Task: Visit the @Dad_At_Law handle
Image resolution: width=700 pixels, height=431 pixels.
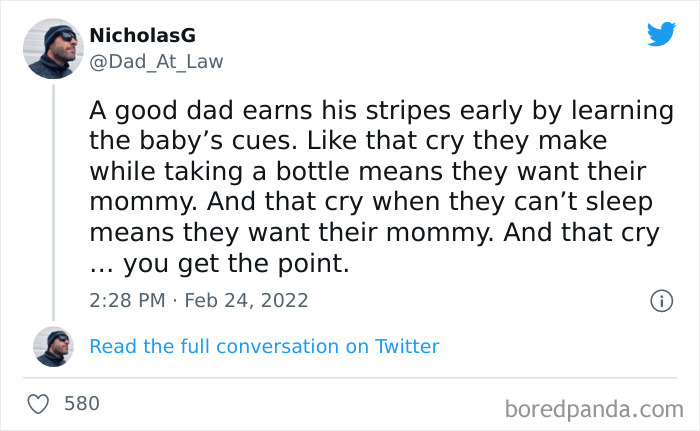Action: point(157,61)
